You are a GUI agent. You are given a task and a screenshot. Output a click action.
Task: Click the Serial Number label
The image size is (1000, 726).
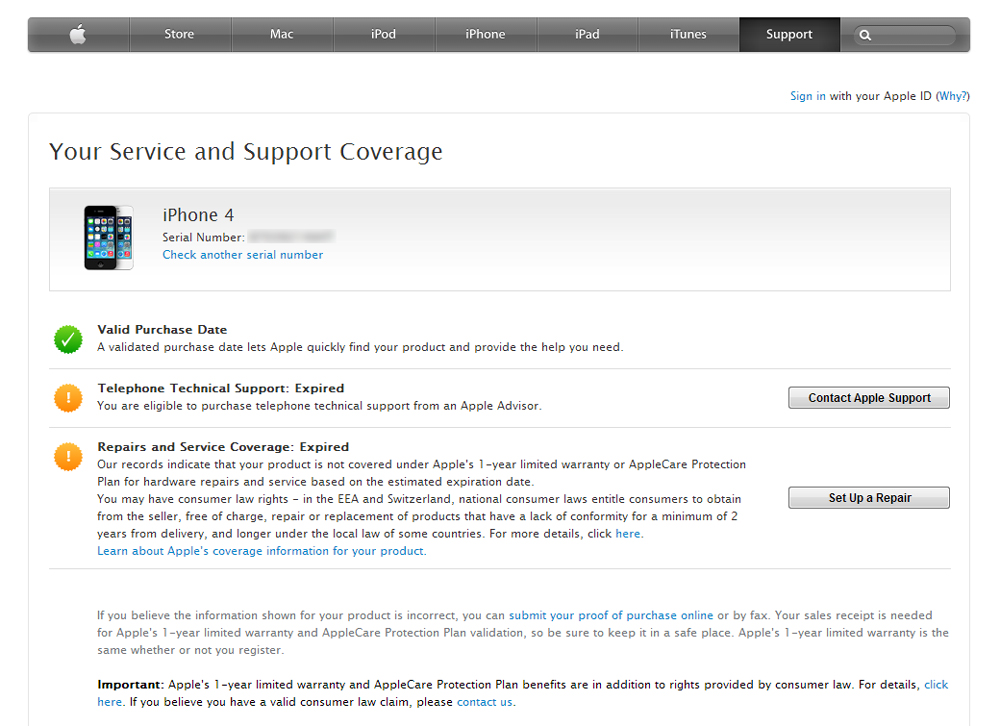(203, 237)
